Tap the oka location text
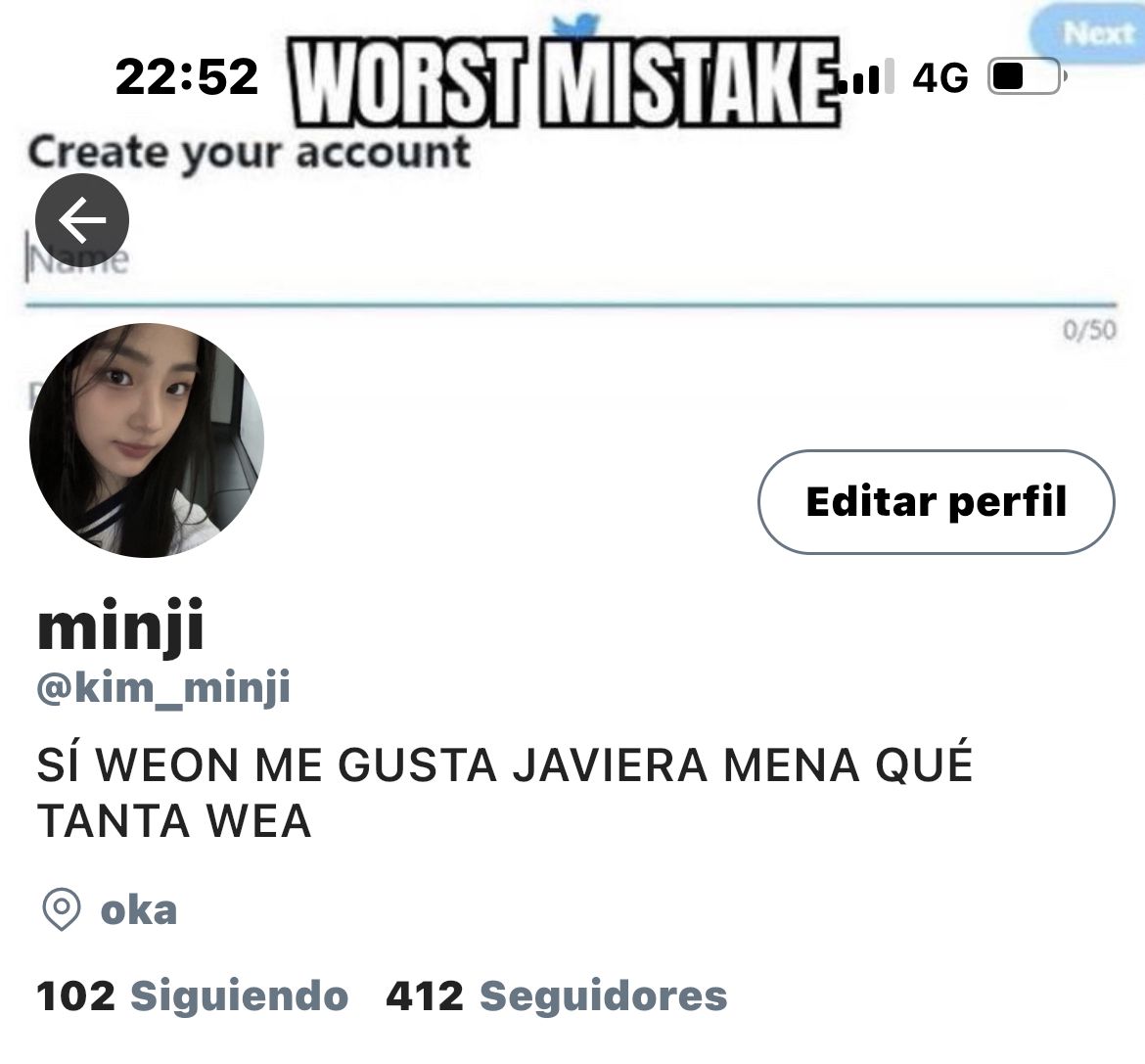 139,910
